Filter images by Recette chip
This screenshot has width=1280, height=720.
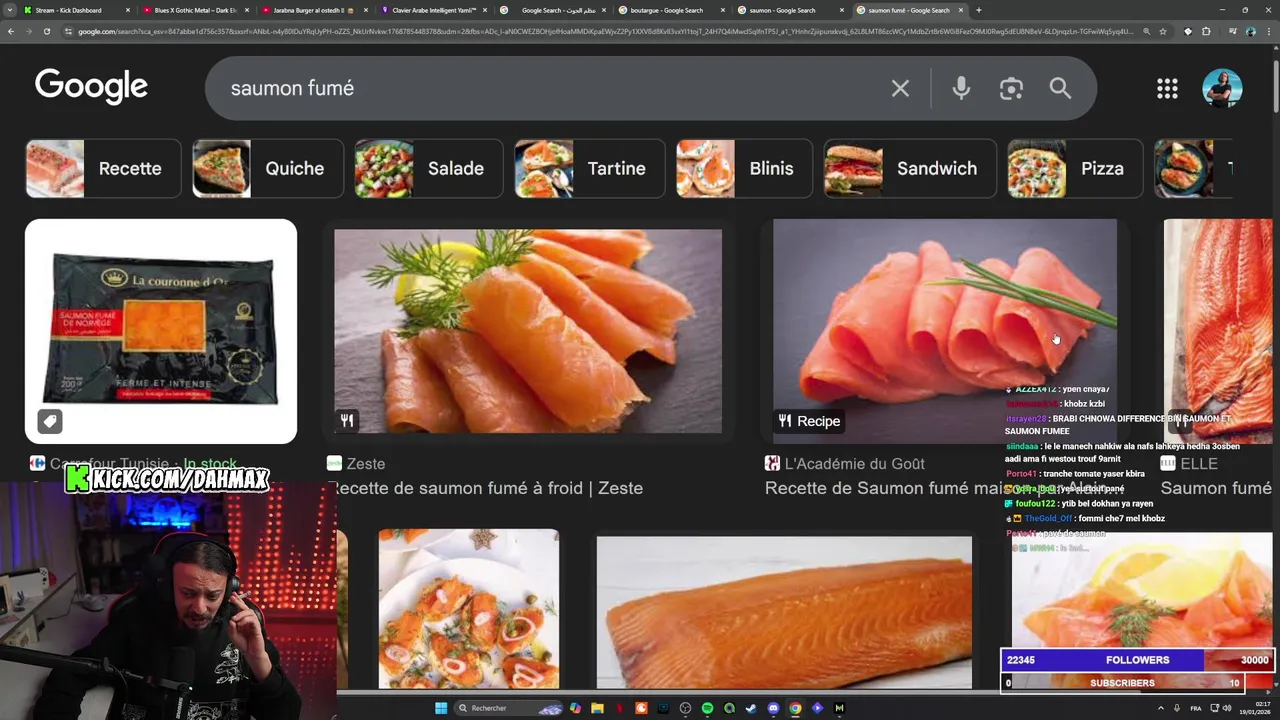pyautogui.click(x=103, y=168)
